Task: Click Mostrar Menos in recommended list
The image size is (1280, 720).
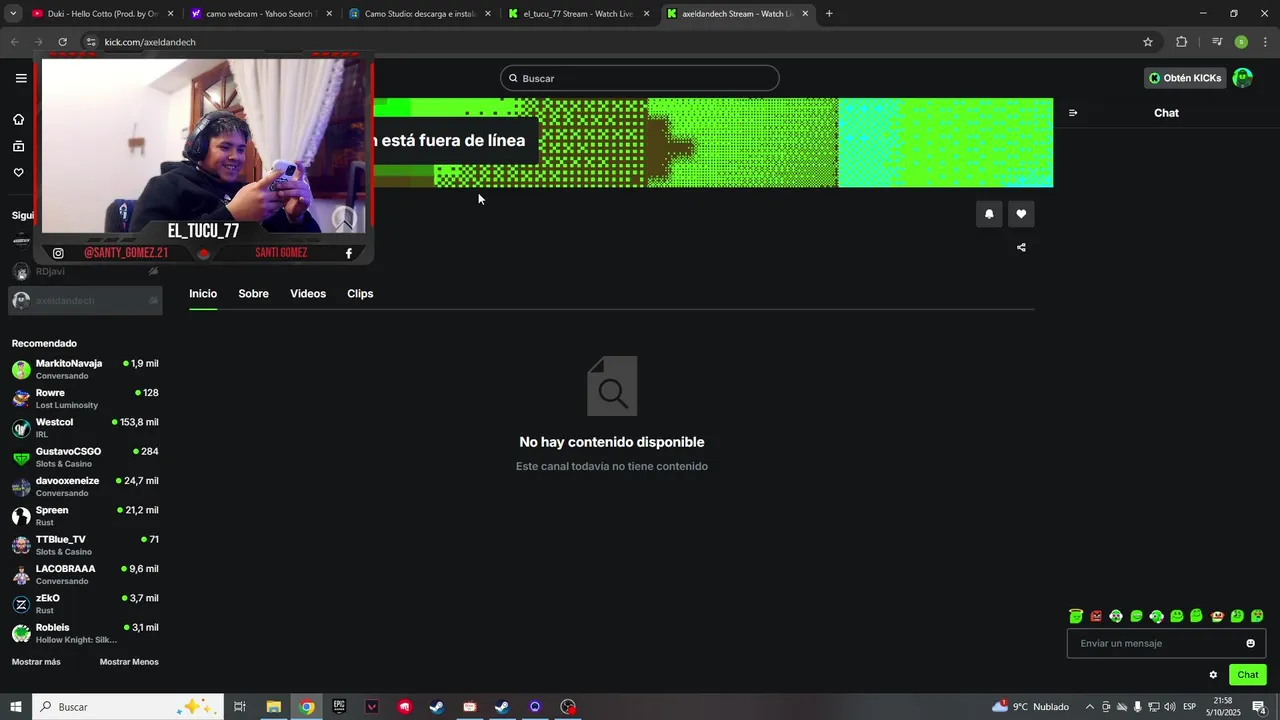Action: click(x=129, y=662)
